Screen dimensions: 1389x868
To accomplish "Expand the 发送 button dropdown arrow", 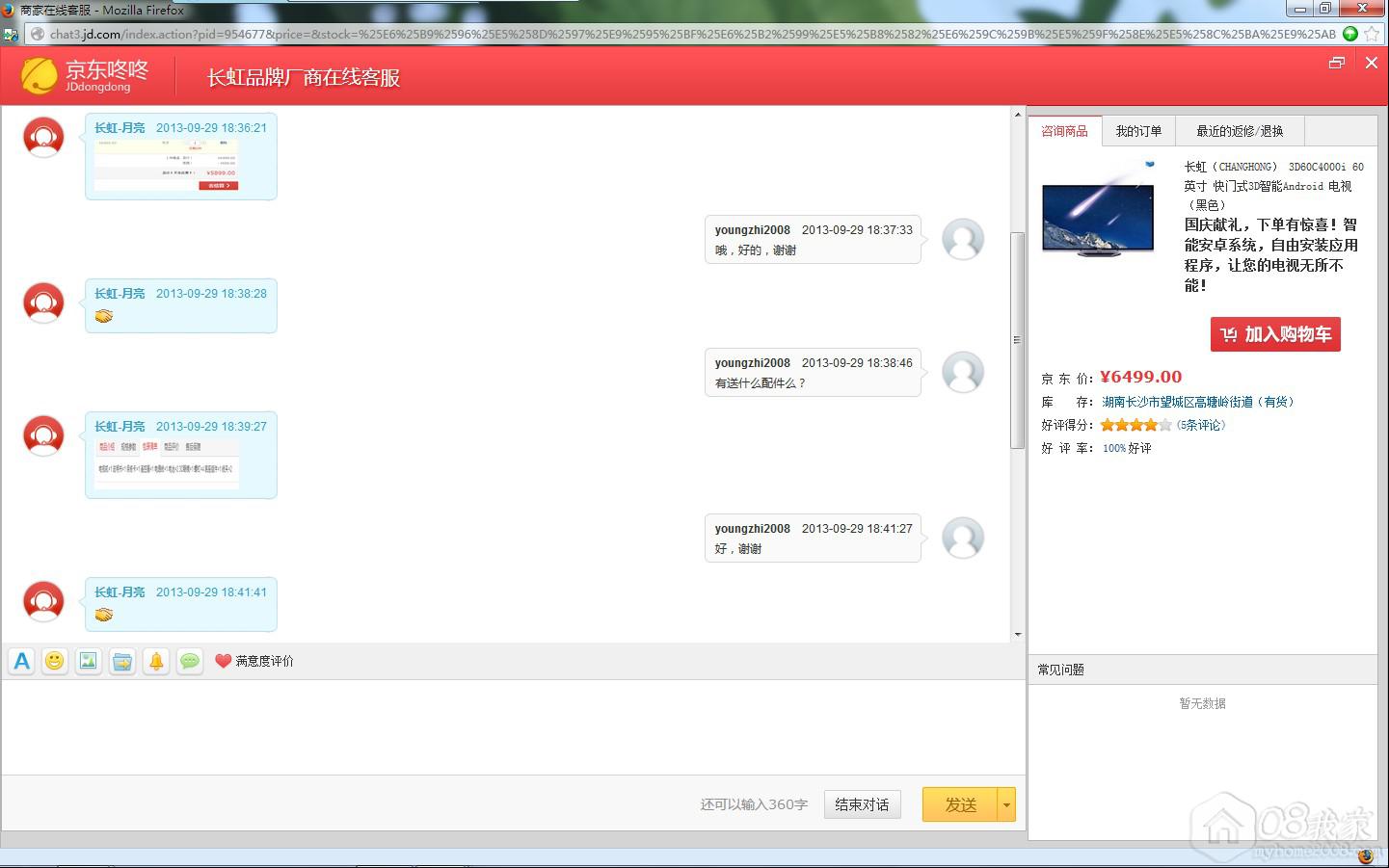I will point(1006,804).
